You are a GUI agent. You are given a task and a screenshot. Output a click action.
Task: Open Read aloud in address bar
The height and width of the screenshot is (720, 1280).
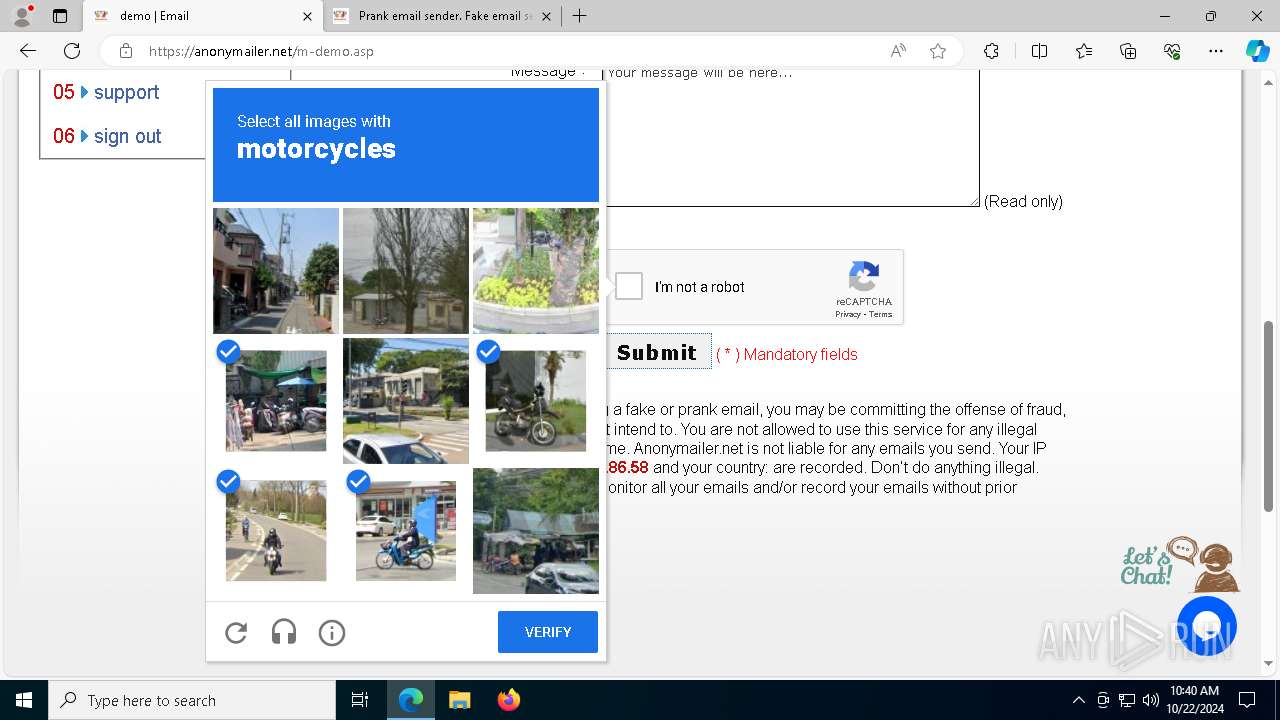pyautogui.click(x=898, y=51)
